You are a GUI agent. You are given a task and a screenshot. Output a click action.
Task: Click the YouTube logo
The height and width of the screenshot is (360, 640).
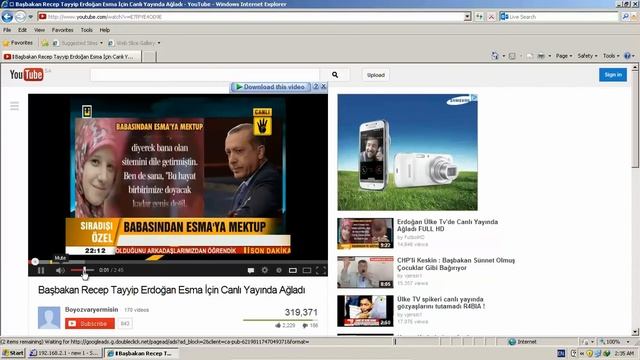click(x=27, y=74)
